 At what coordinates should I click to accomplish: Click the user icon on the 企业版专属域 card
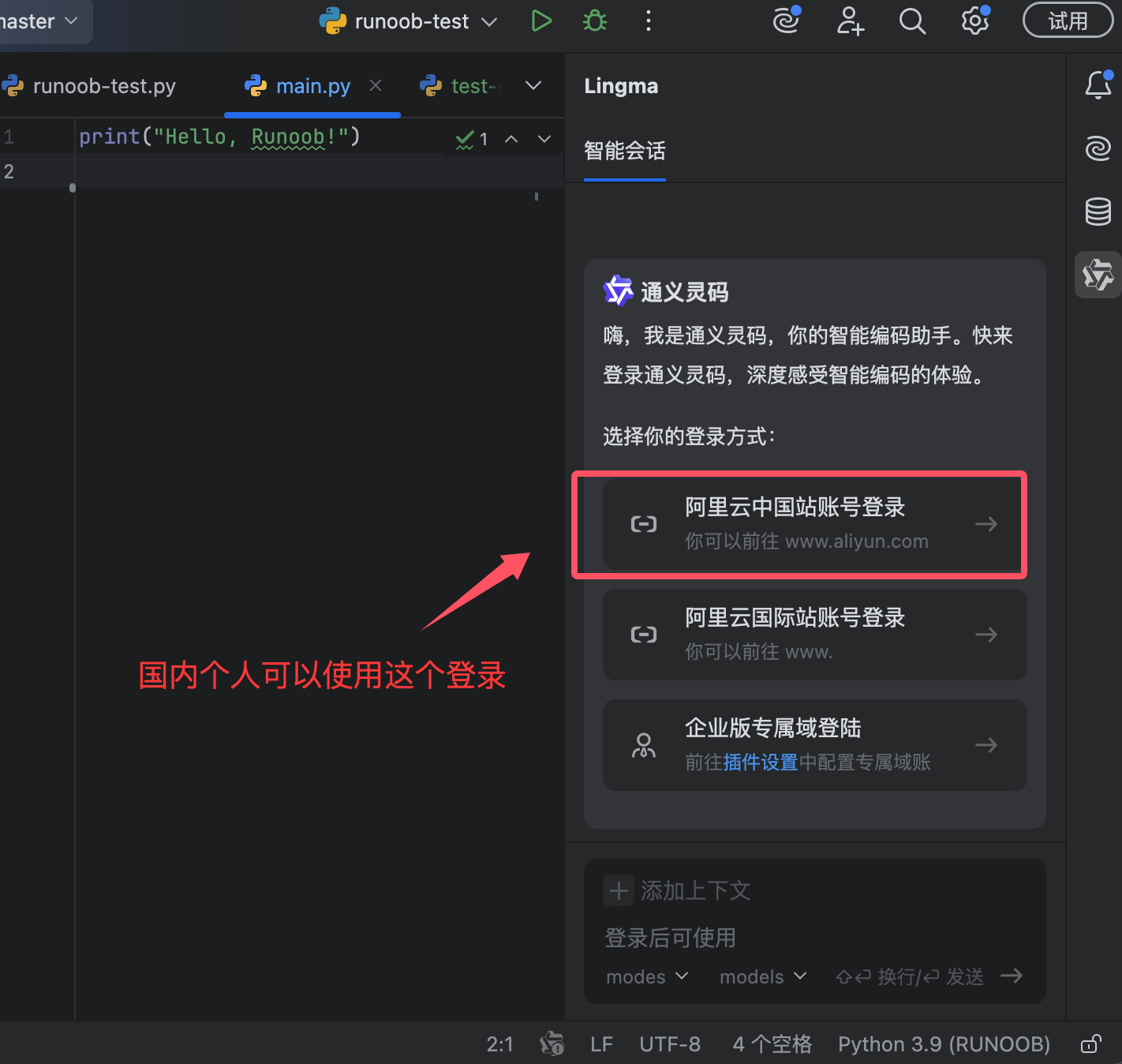[644, 745]
